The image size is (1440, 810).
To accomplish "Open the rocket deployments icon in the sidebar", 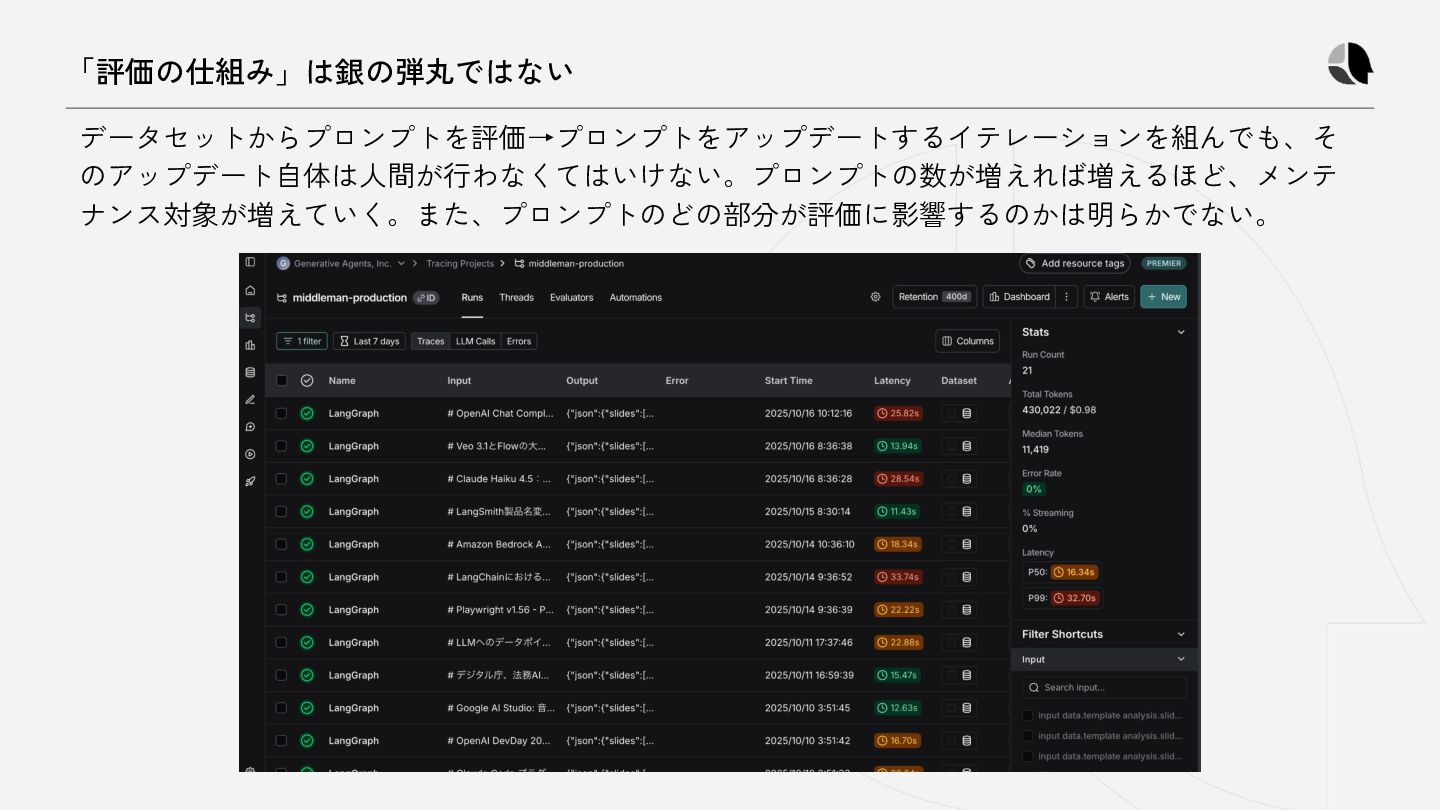I will pos(250,481).
